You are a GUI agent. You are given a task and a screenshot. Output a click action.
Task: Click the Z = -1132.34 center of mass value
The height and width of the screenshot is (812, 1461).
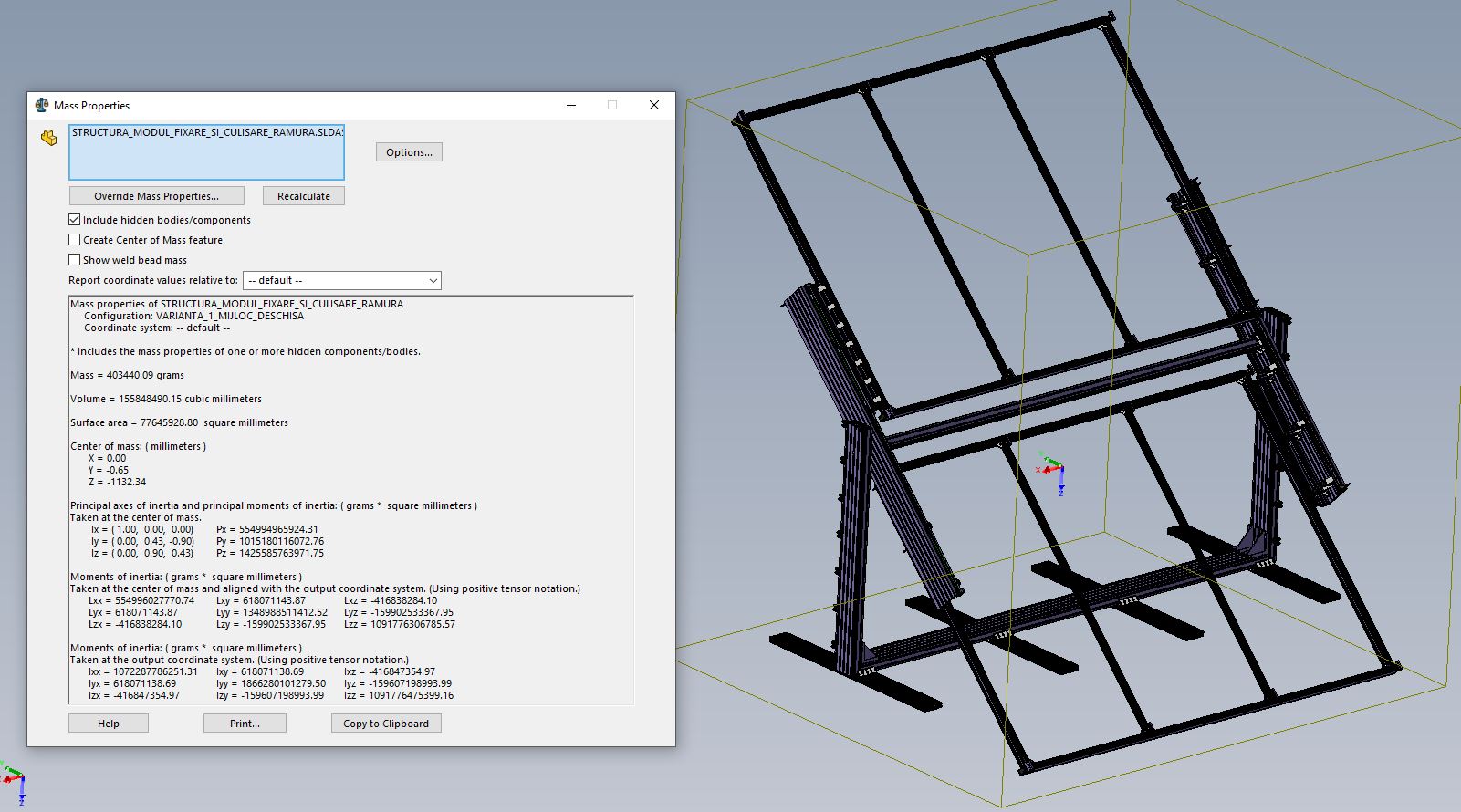coord(117,482)
